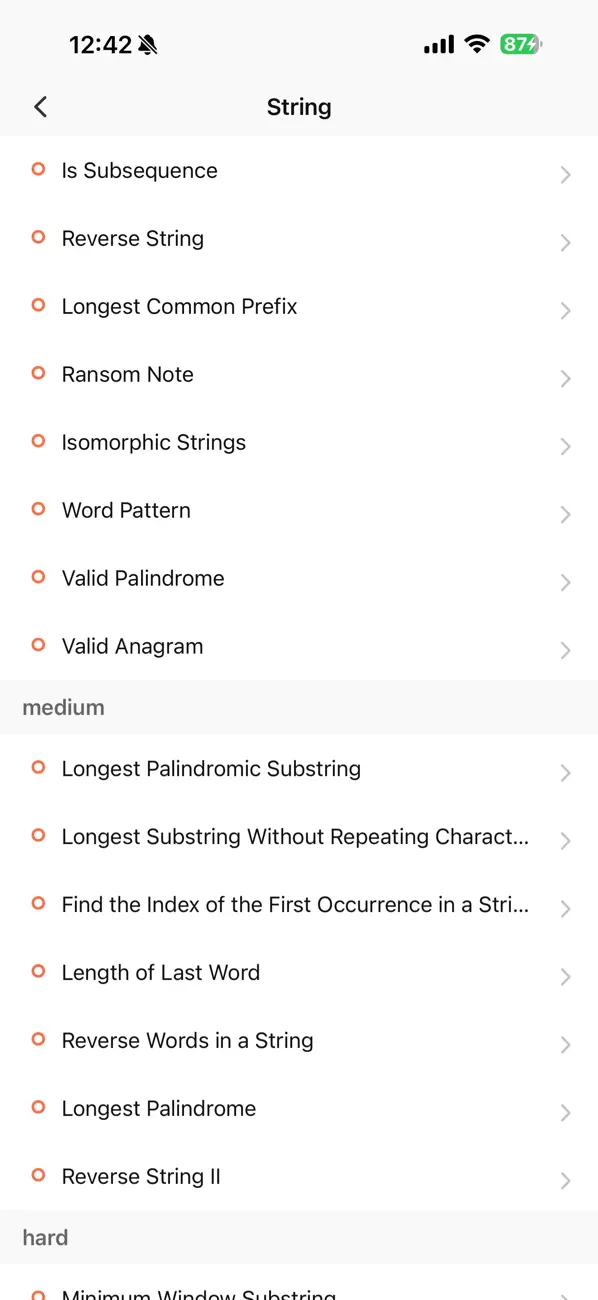Viewport: 598px width, 1300px height.
Task: Tap the status icon for Isomorphic Strings
Action: [38, 442]
